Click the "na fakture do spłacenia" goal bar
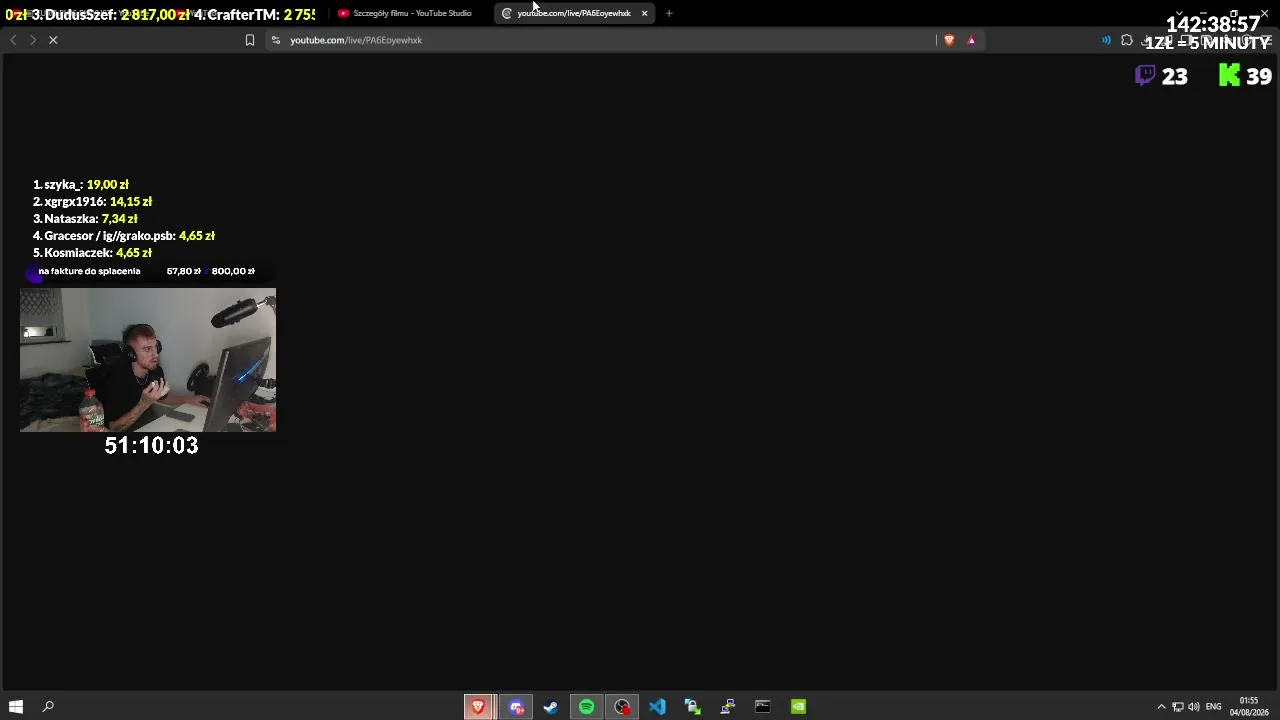1280x720 pixels. coord(147,271)
